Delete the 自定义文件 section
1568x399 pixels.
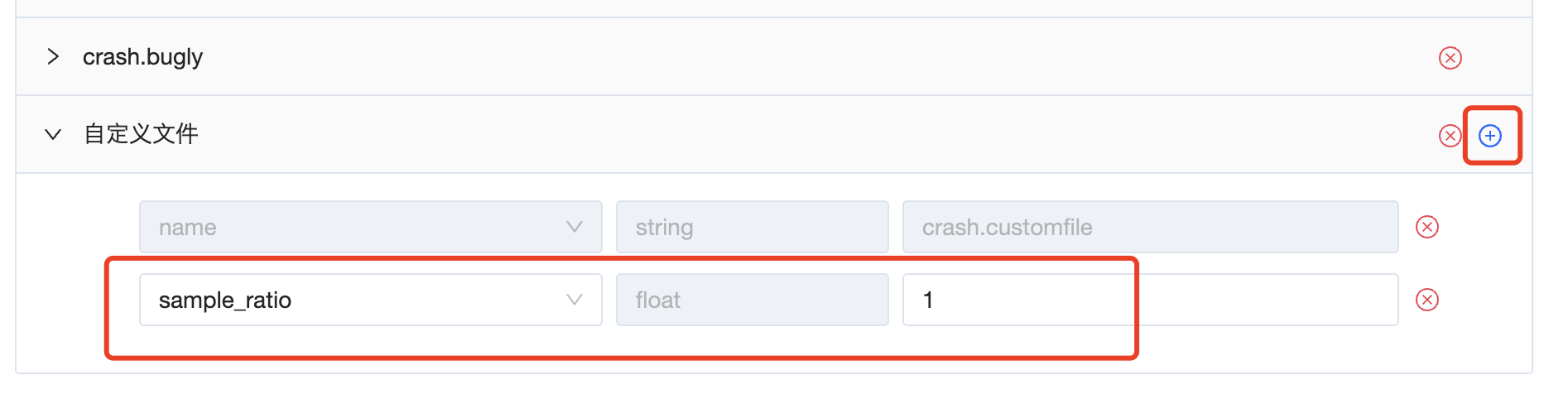point(1450,136)
